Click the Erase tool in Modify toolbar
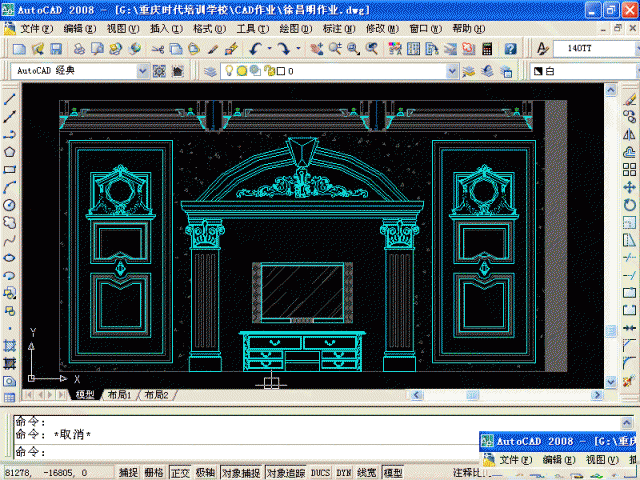Screen dimensions: 640x480 pyautogui.click(x=629, y=99)
